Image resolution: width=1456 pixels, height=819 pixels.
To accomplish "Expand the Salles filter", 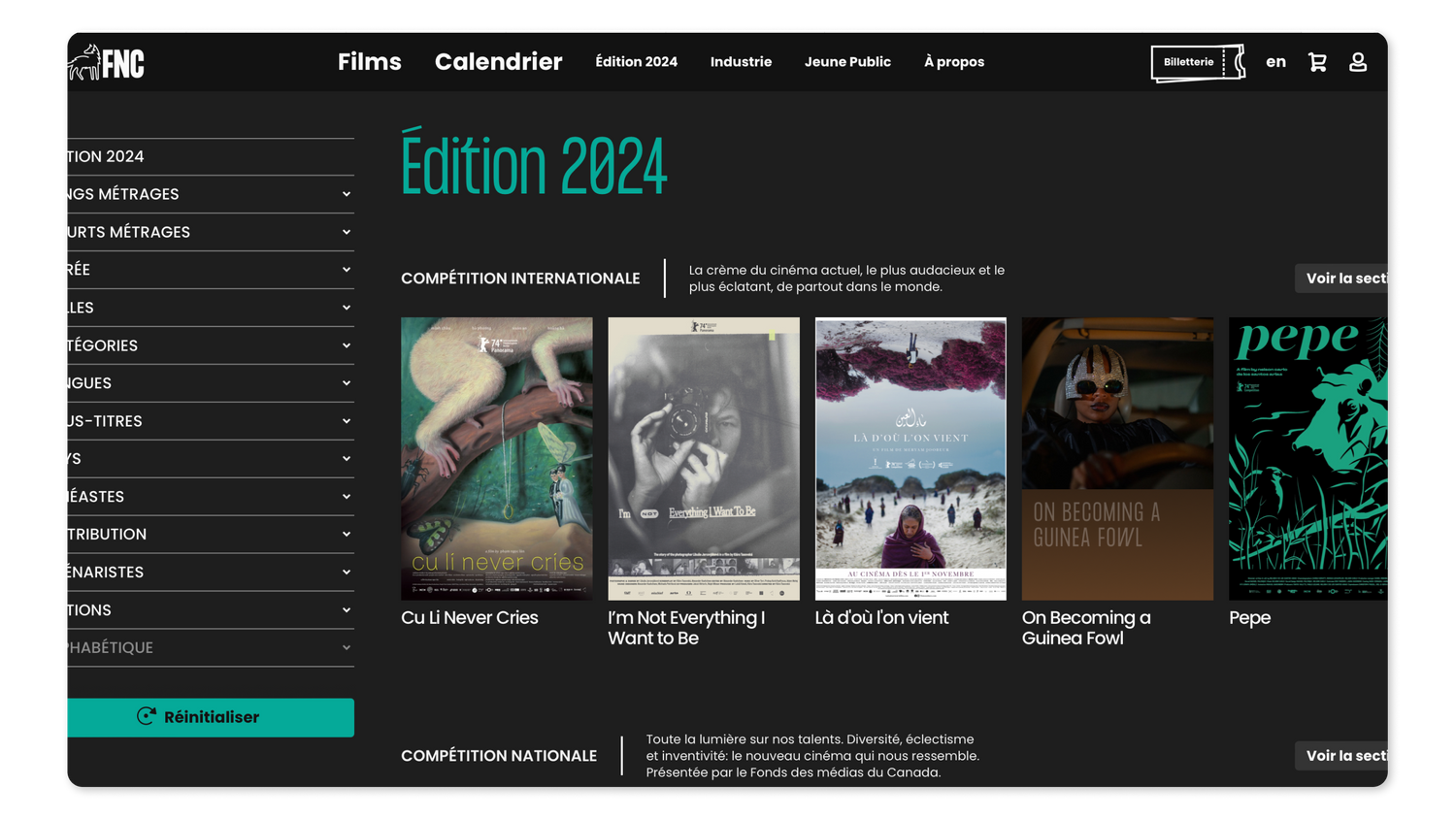I will [211, 308].
